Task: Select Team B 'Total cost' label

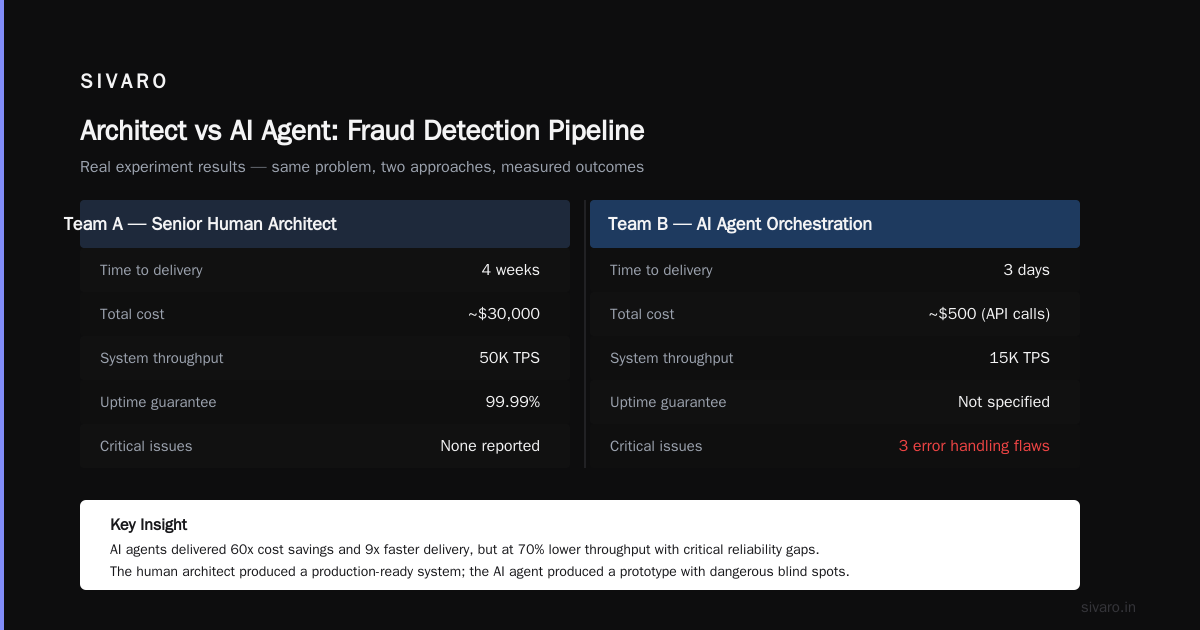Action: pos(642,314)
